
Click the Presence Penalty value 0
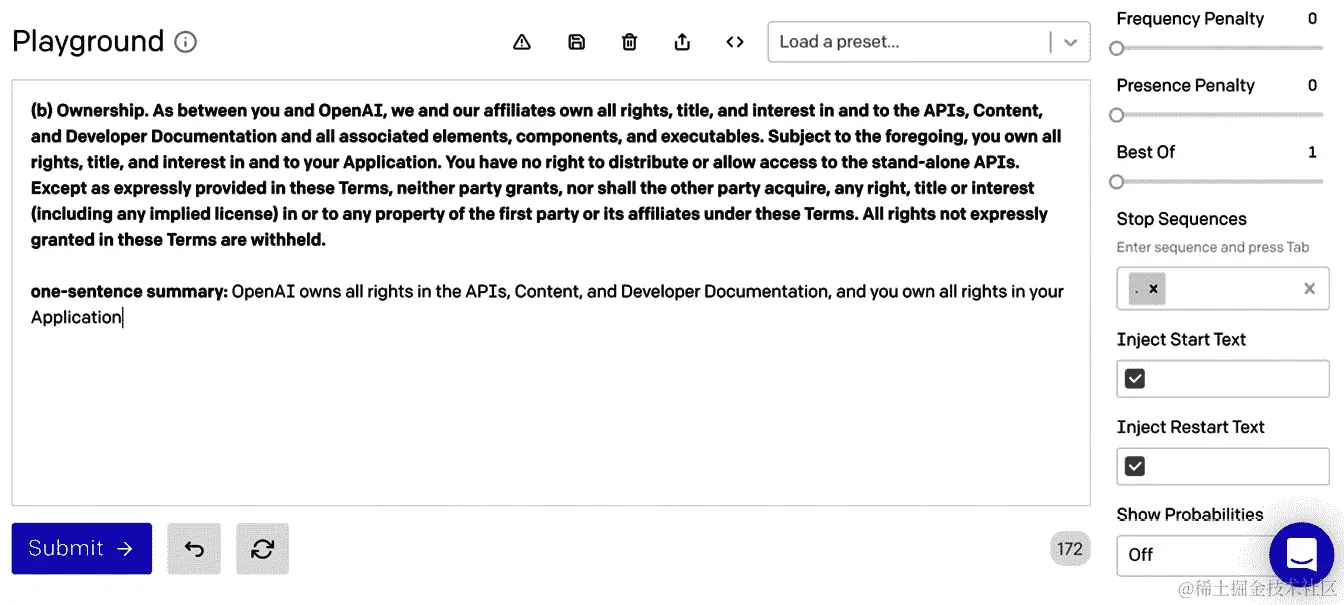(1312, 85)
